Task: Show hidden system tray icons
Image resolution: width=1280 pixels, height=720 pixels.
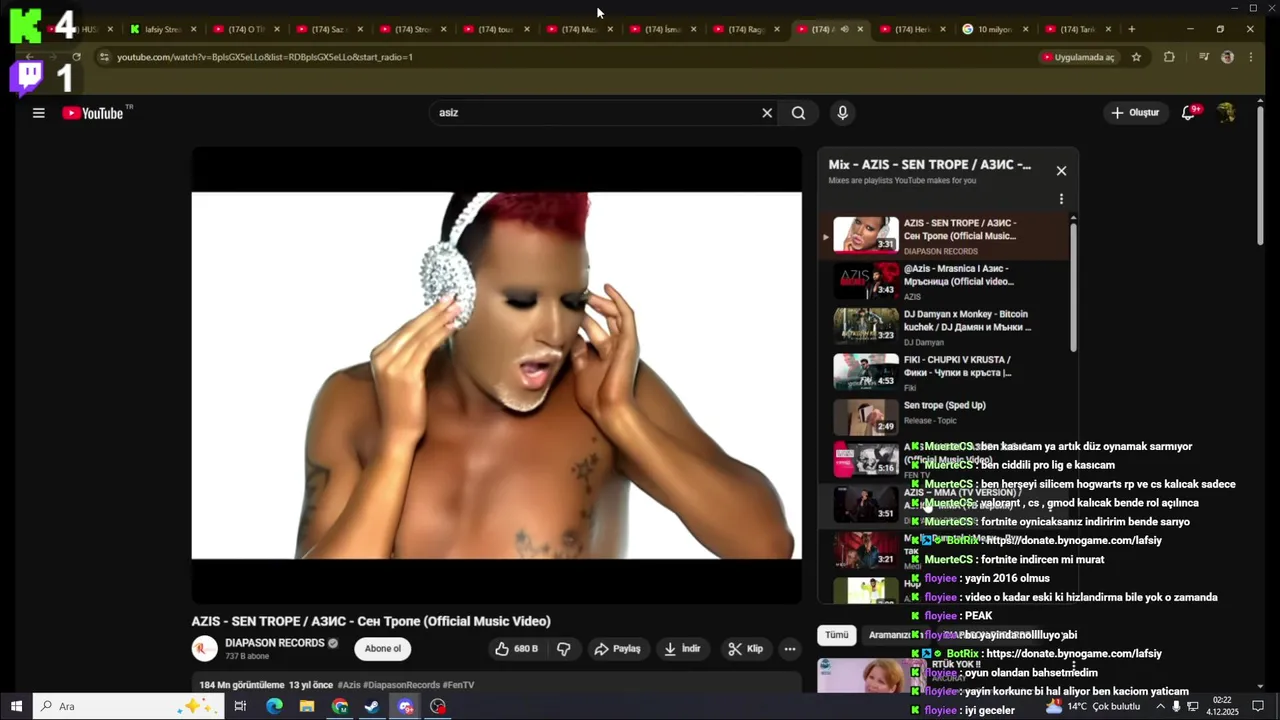Action: point(1160,706)
